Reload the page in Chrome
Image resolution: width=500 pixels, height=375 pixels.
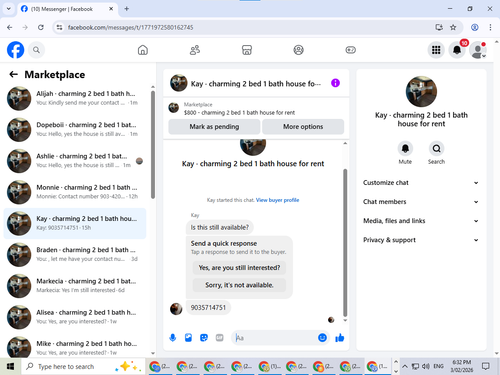point(41,27)
